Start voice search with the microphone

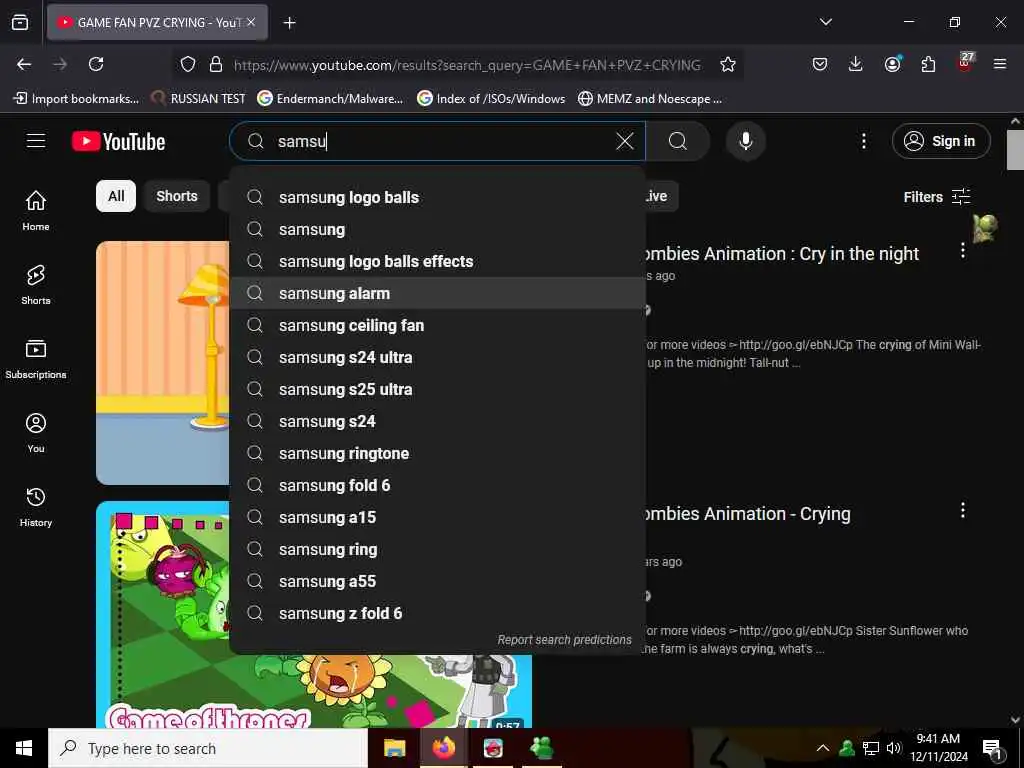coord(745,141)
